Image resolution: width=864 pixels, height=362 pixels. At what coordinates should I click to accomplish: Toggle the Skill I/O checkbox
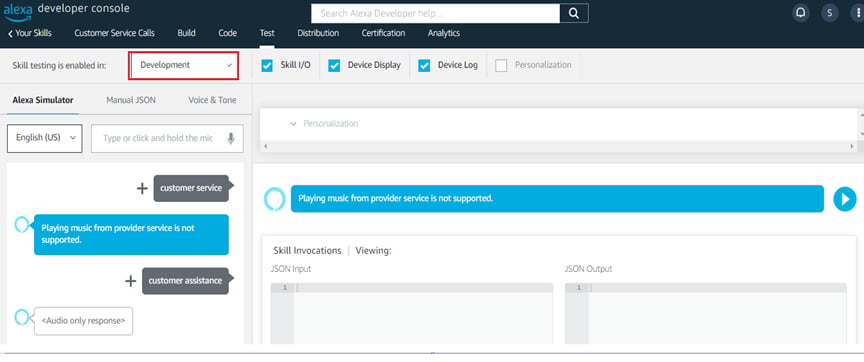267,66
